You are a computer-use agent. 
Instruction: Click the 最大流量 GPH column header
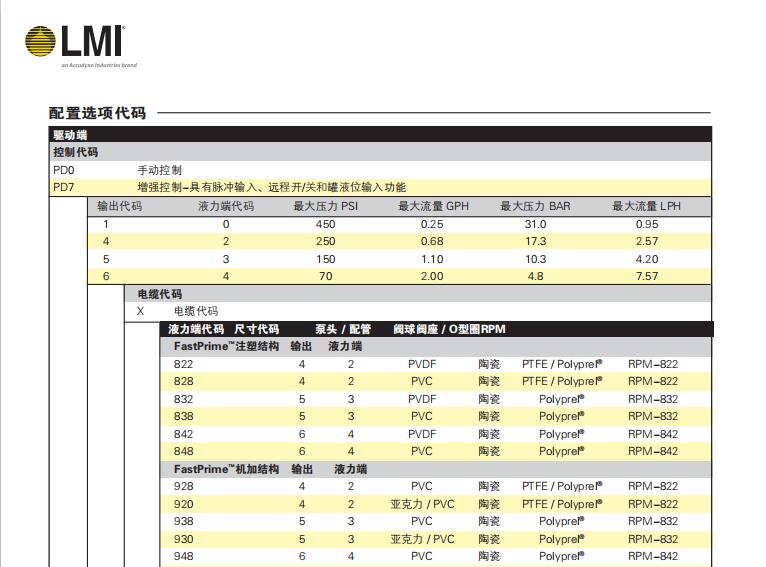[433, 206]
